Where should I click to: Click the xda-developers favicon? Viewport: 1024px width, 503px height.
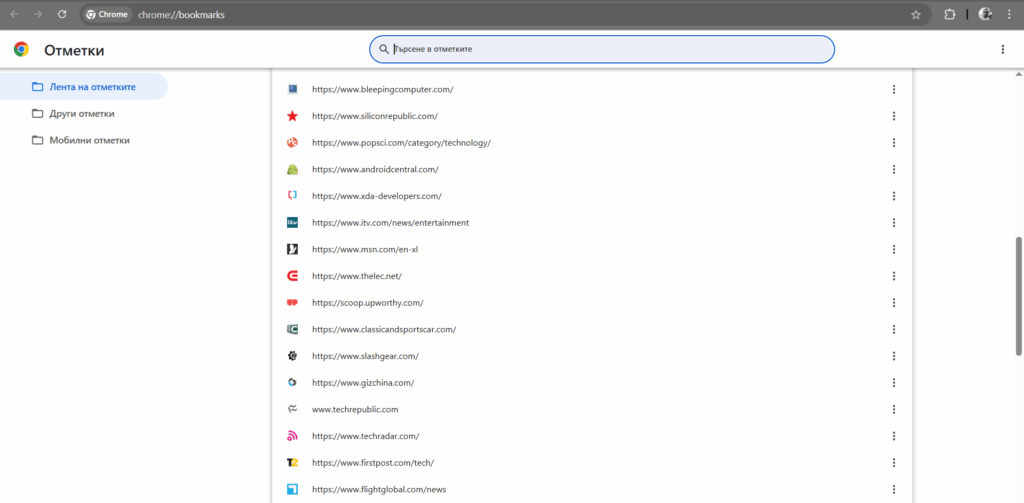[x=293, y=196]
